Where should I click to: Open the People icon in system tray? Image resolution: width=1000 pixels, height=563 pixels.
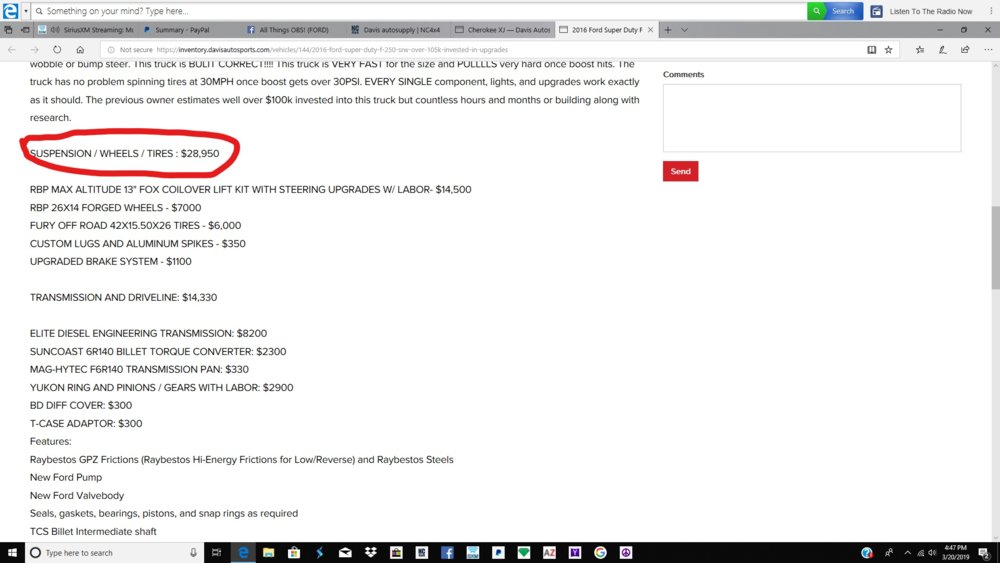[x=889, y=553]
